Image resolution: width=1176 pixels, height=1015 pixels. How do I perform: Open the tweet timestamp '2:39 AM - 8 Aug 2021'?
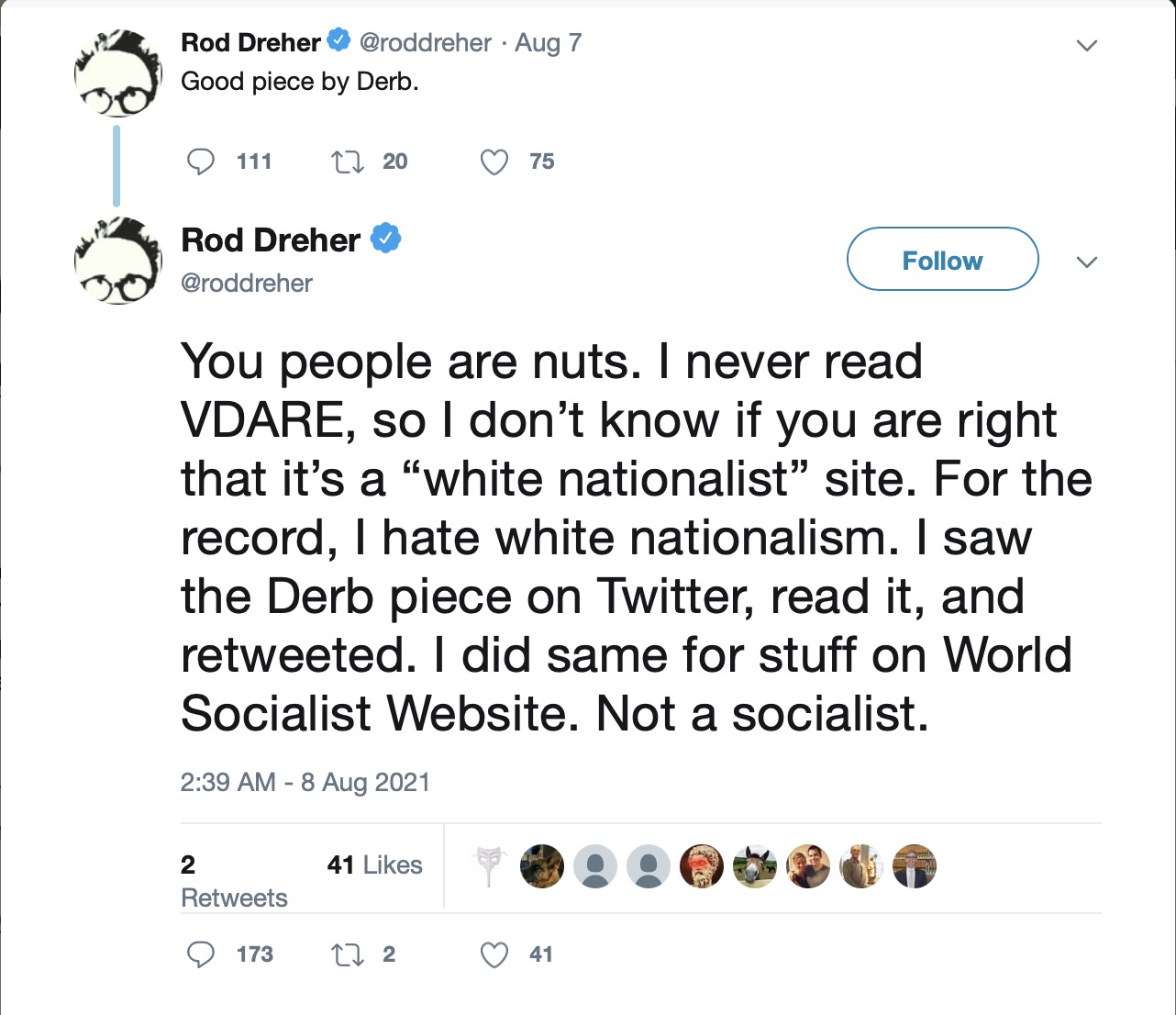[305, 782]
